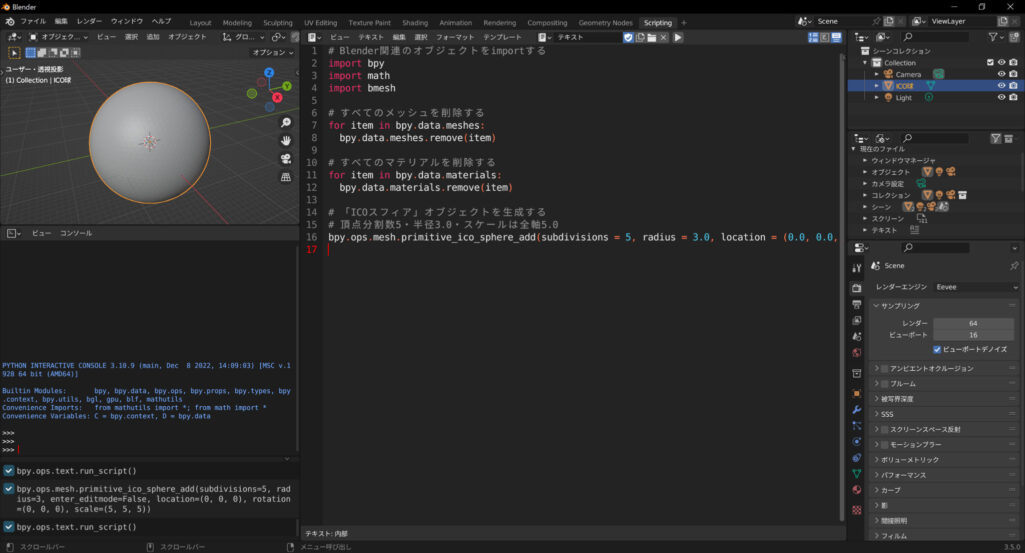
Task: Enable Motion Blur checkbox
Action: (884, 444)
